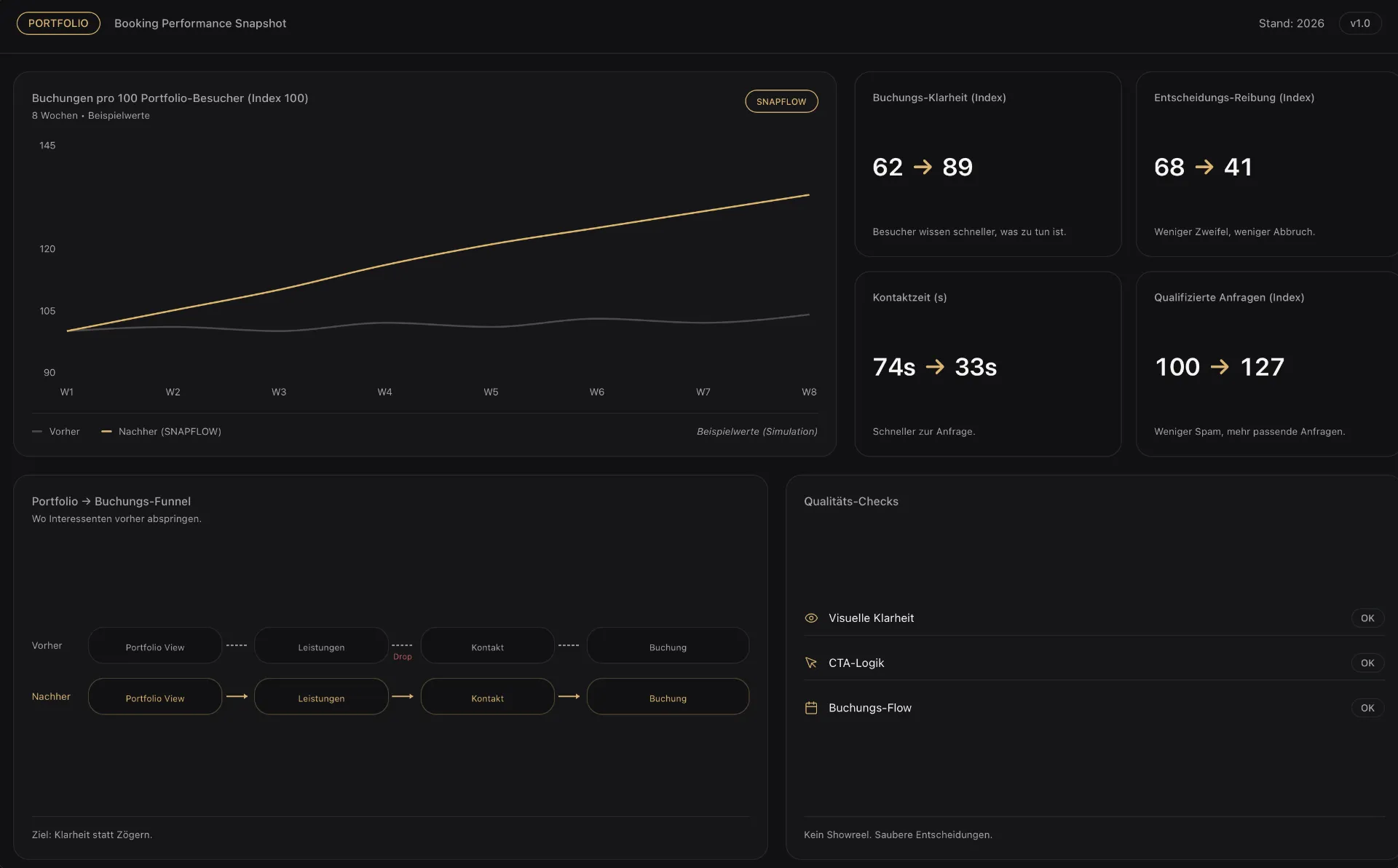Click the arrow between 62 and 89

tap(923, 167)
